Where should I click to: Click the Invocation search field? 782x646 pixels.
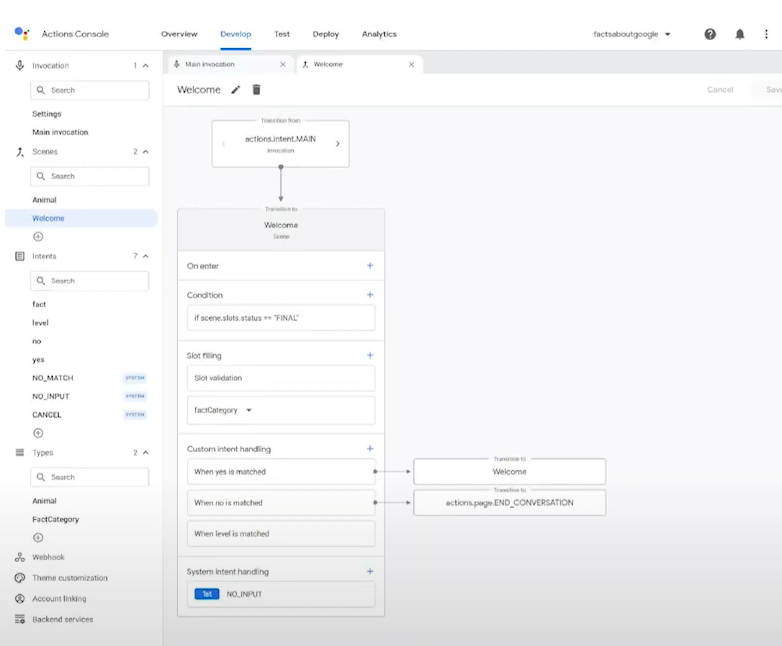[x=90, y=90]
